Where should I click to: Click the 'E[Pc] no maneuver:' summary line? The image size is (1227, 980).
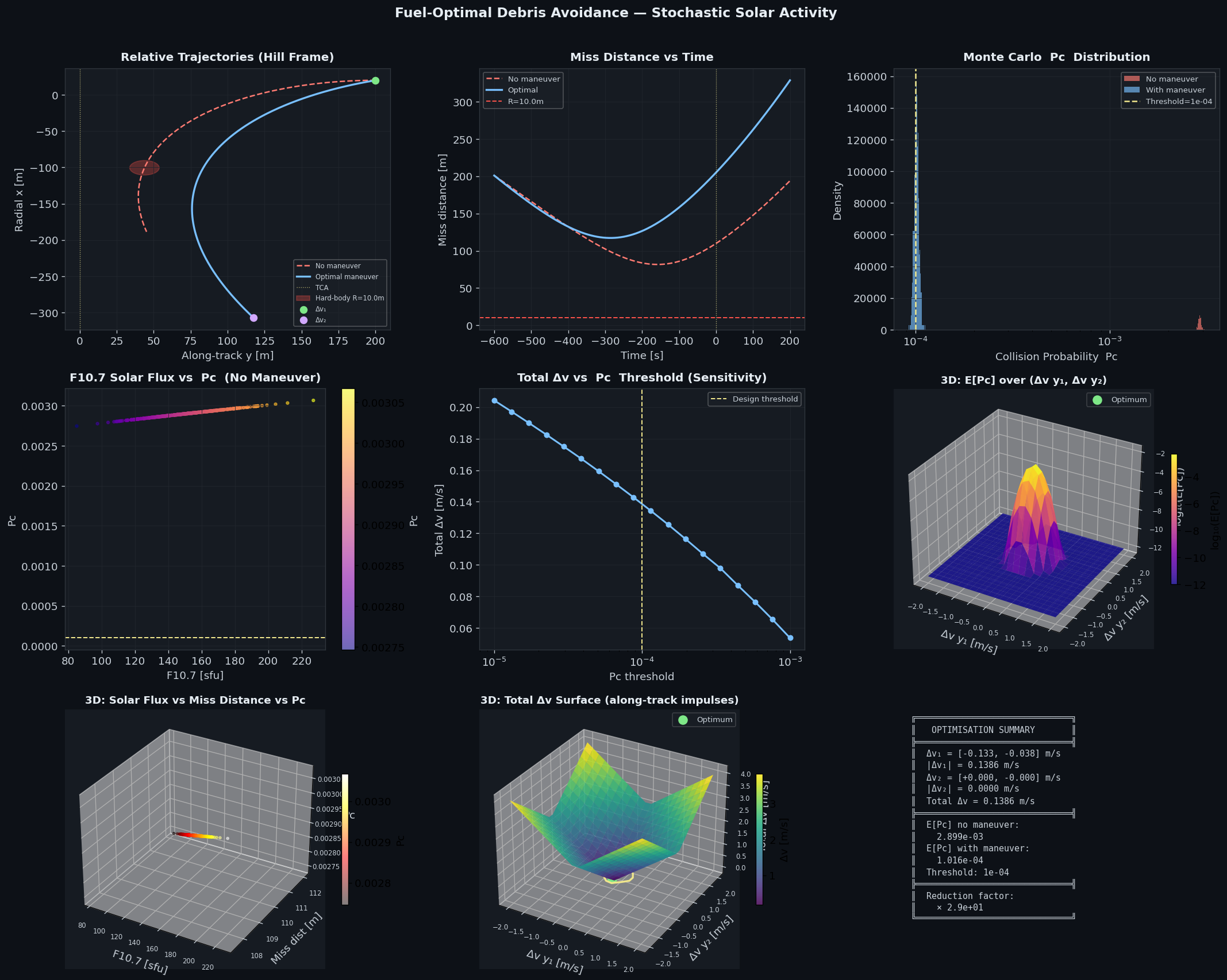[x=972, y=825]
